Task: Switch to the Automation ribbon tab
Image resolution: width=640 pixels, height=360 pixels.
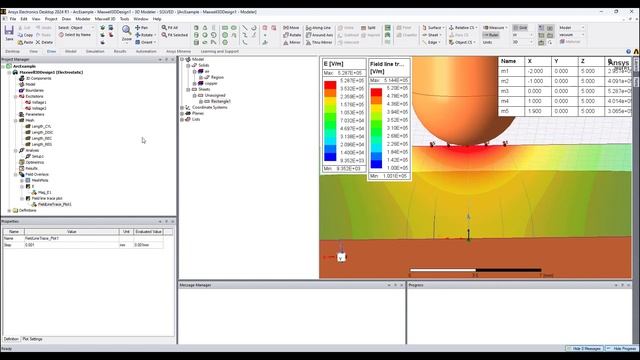Action: 146,51
